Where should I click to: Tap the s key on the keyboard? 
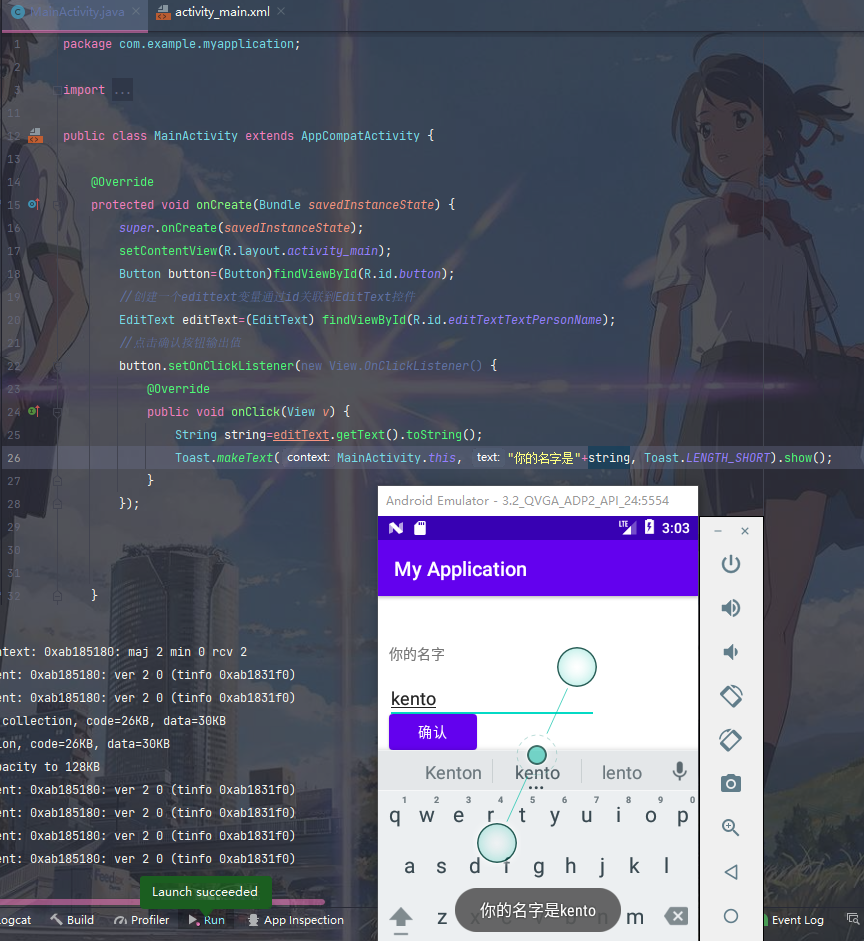tap(441, 866)
